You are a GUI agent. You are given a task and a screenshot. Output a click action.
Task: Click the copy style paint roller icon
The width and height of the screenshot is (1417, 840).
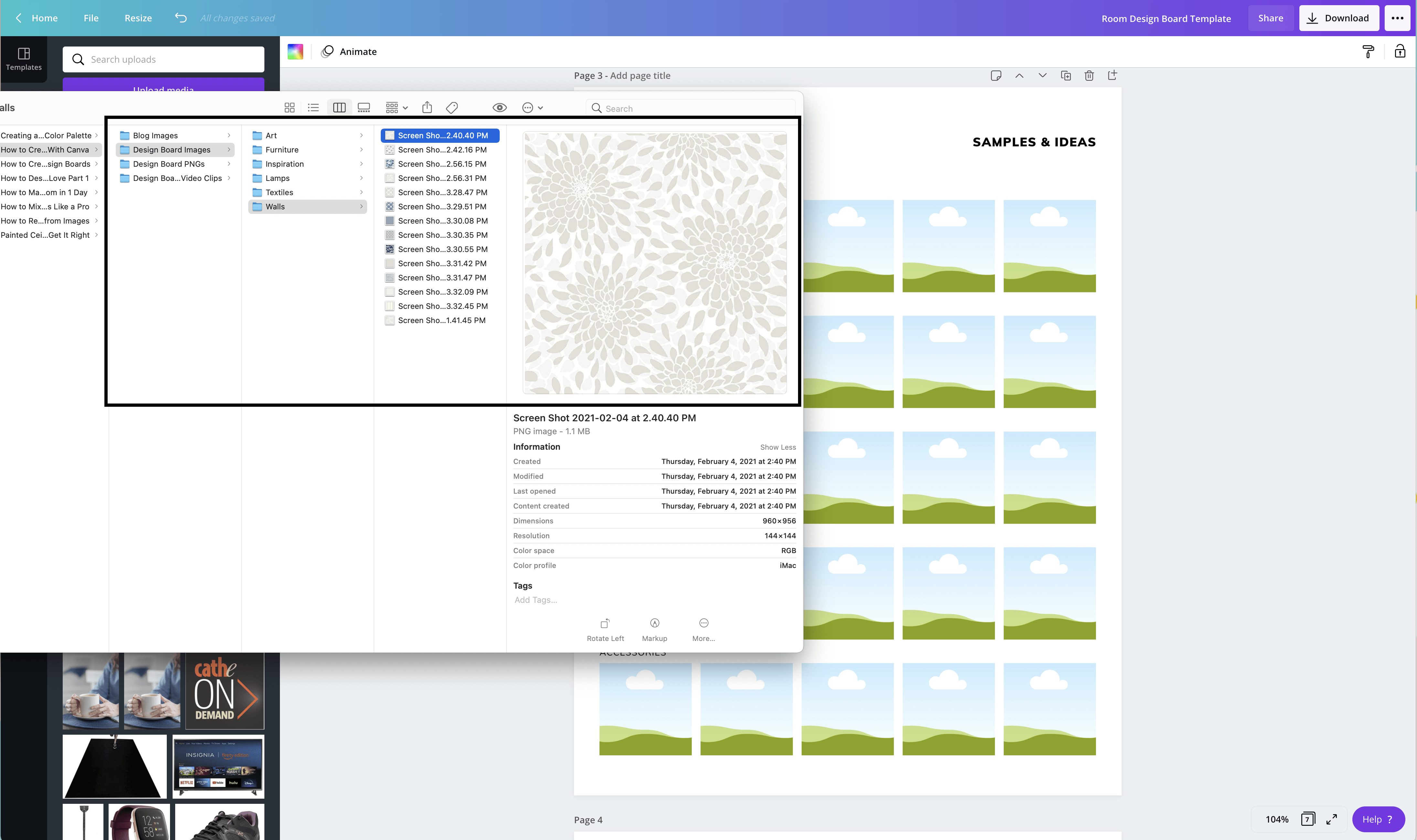(1368, 52)
